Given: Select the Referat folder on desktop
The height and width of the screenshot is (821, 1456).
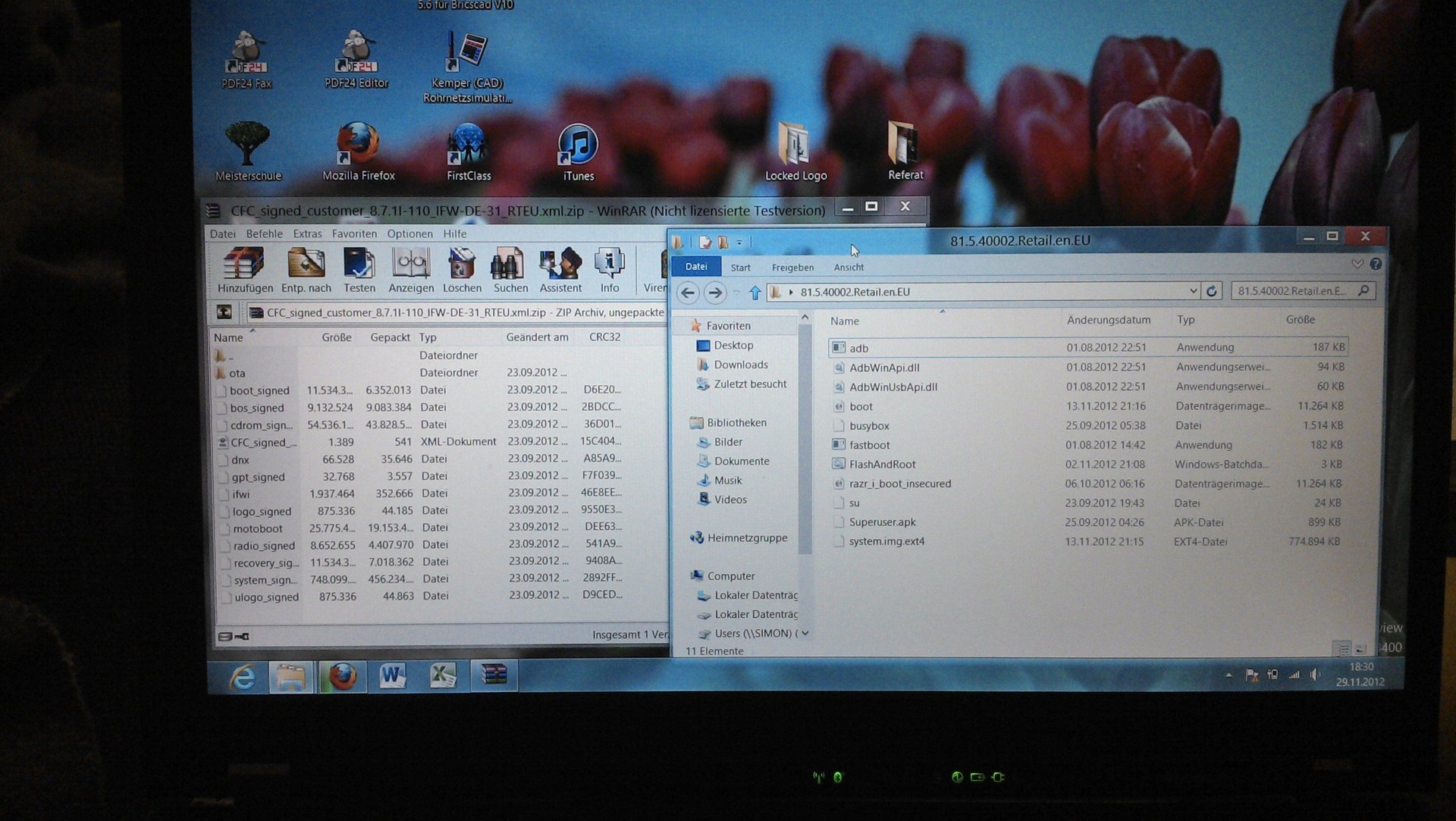Looking at the screenshot, I should tap(905, 150).
